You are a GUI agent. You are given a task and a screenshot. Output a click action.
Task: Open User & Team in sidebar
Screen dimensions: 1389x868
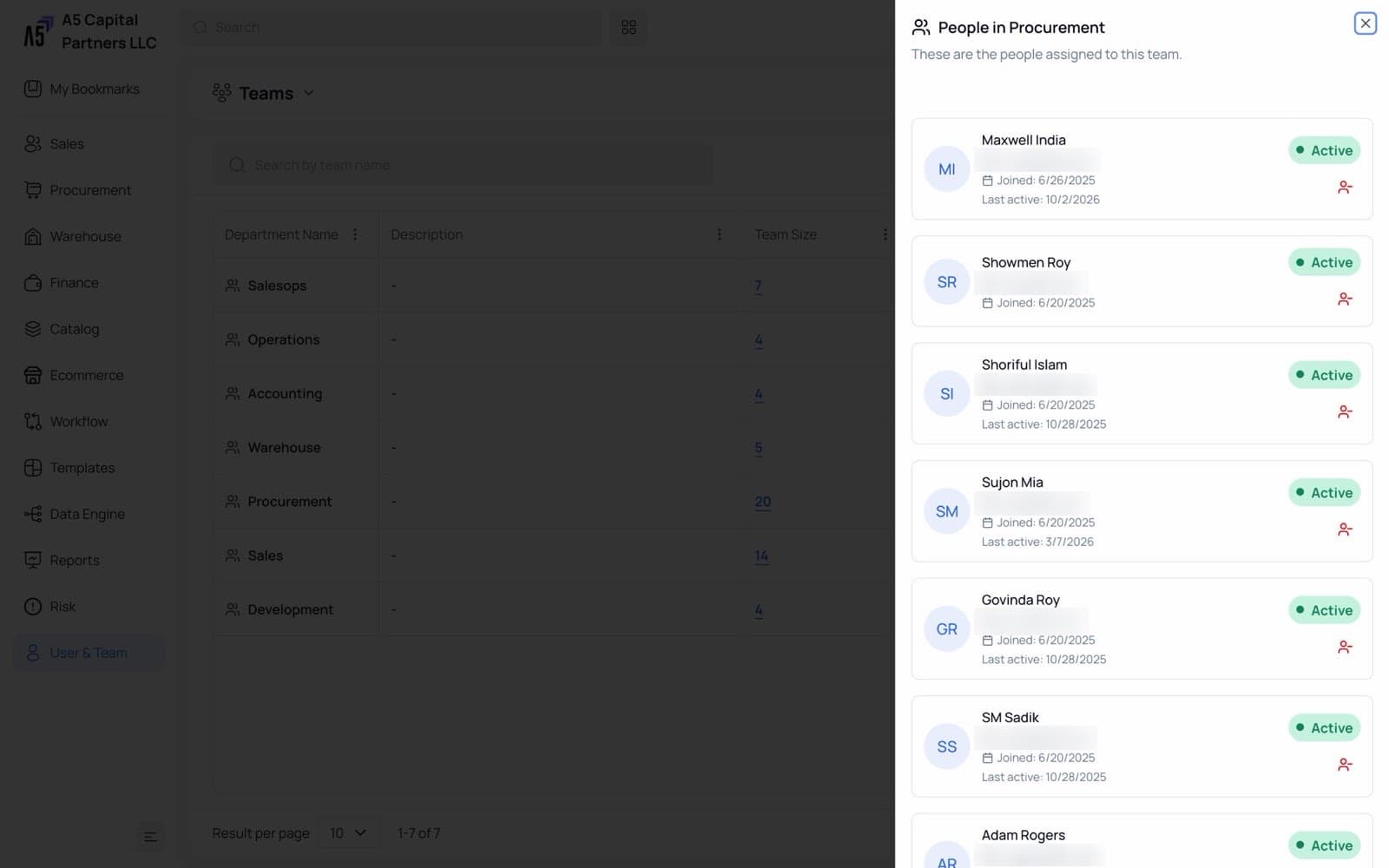(87, 653)
